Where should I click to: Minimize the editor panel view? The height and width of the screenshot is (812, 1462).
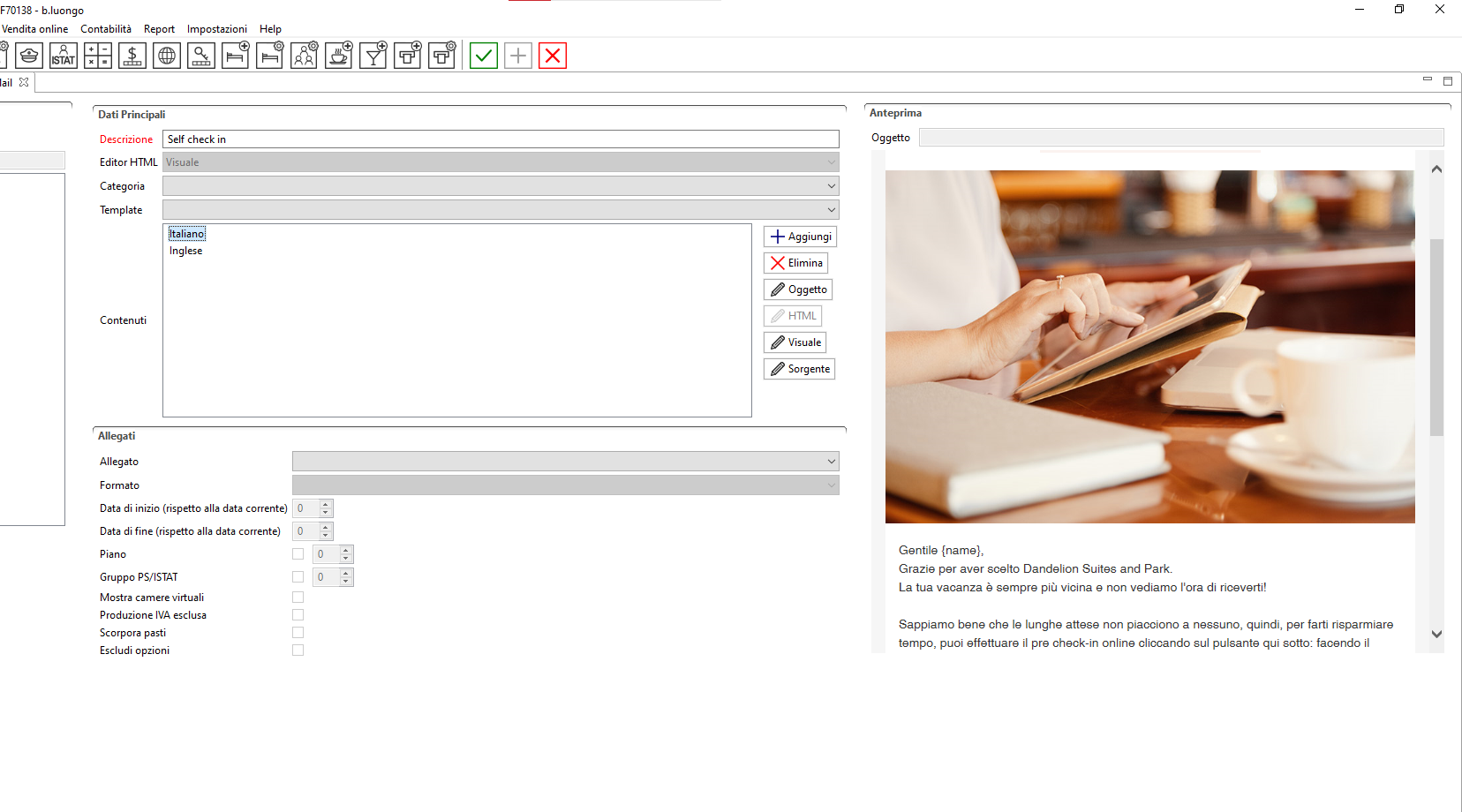[1428, 79]
